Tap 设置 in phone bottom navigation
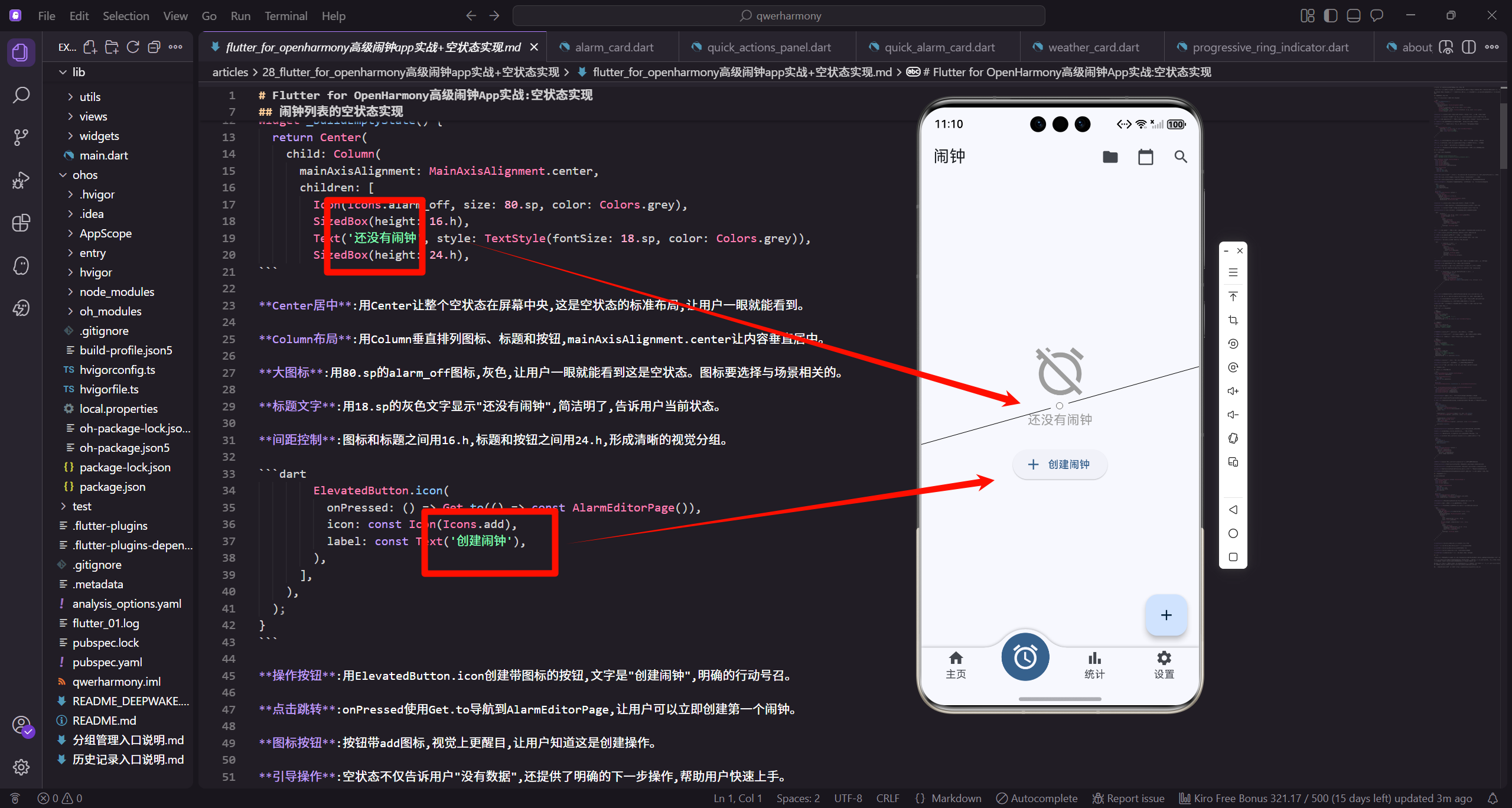 click(1164, 665)
